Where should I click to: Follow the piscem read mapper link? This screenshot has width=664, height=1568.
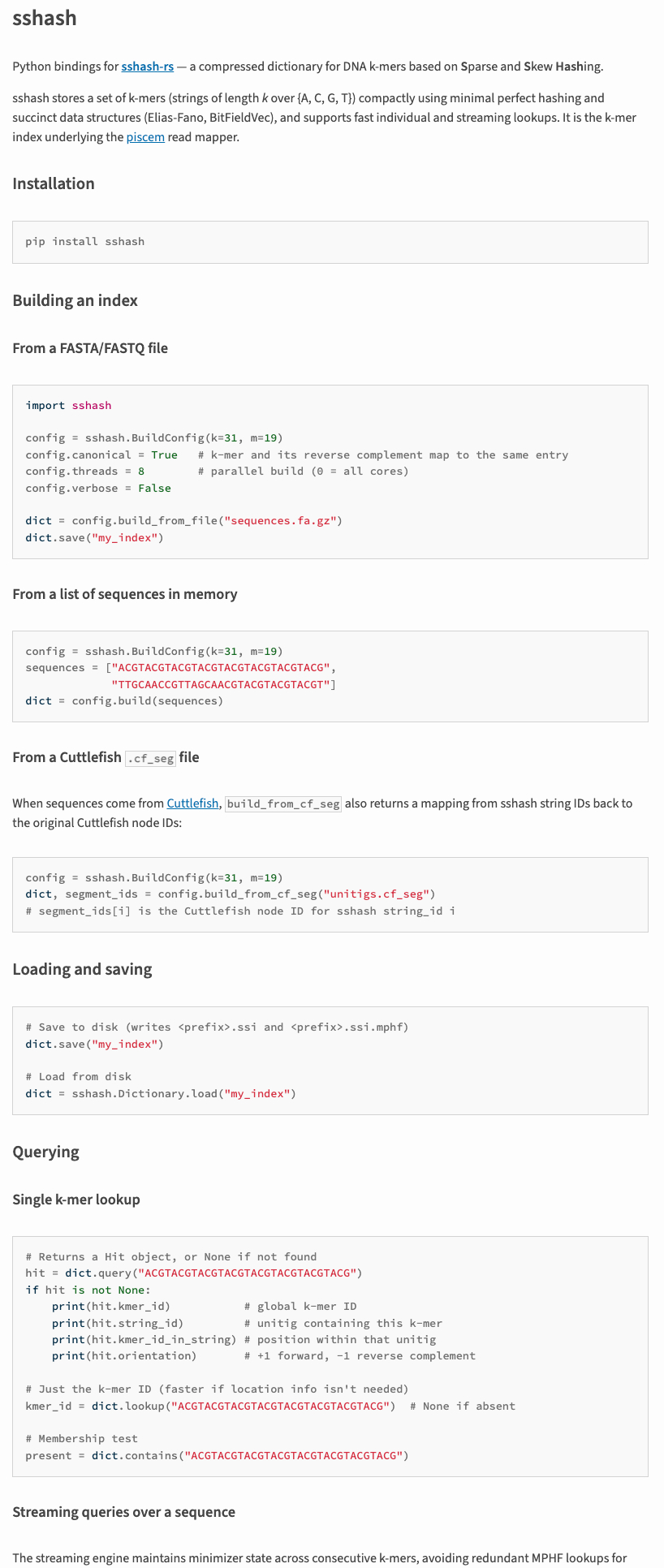(145, 137)
